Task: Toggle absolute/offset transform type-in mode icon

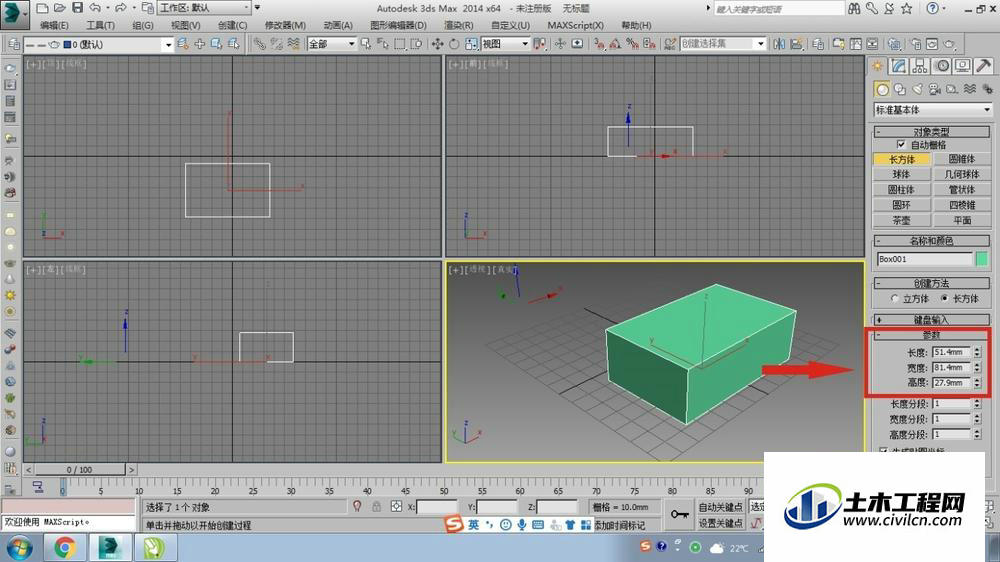Action: point(397,507)
